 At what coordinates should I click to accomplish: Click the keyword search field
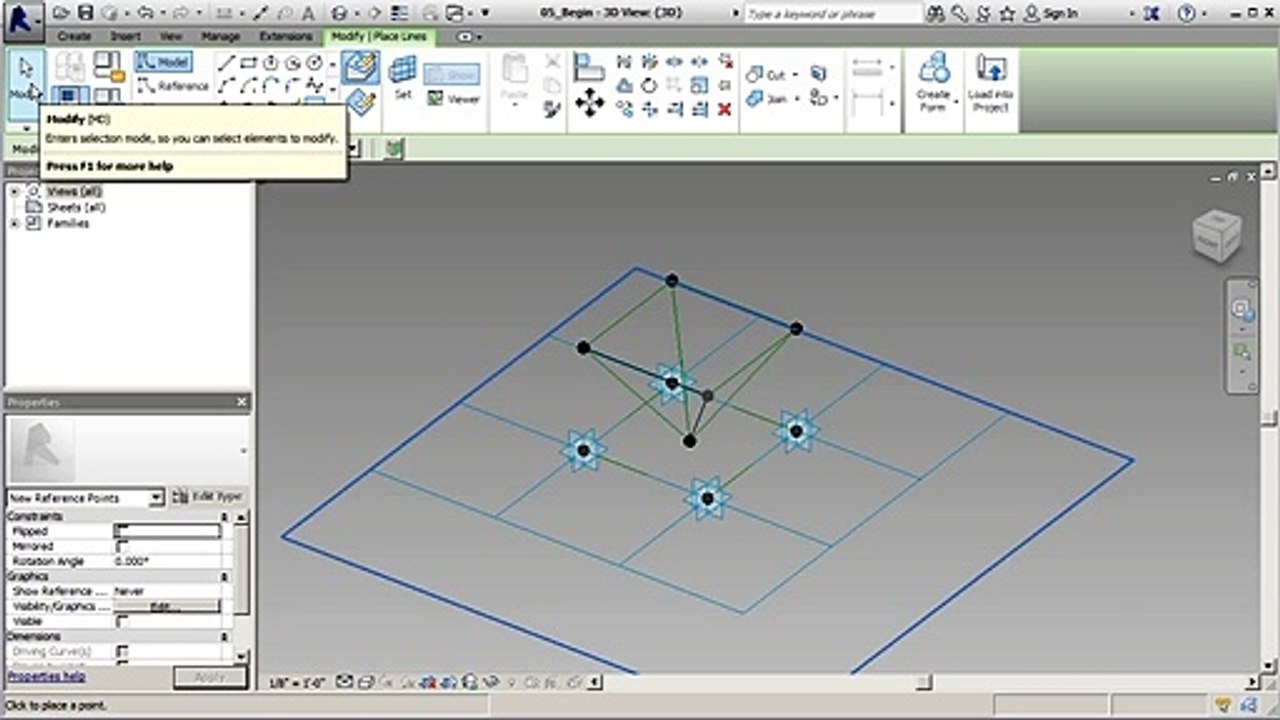(x=833, y=14)
